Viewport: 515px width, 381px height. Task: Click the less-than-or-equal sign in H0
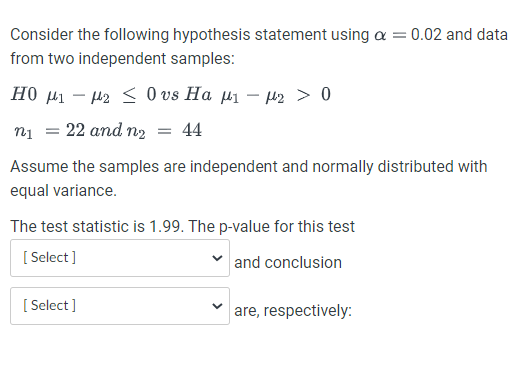tap(129, 95)
